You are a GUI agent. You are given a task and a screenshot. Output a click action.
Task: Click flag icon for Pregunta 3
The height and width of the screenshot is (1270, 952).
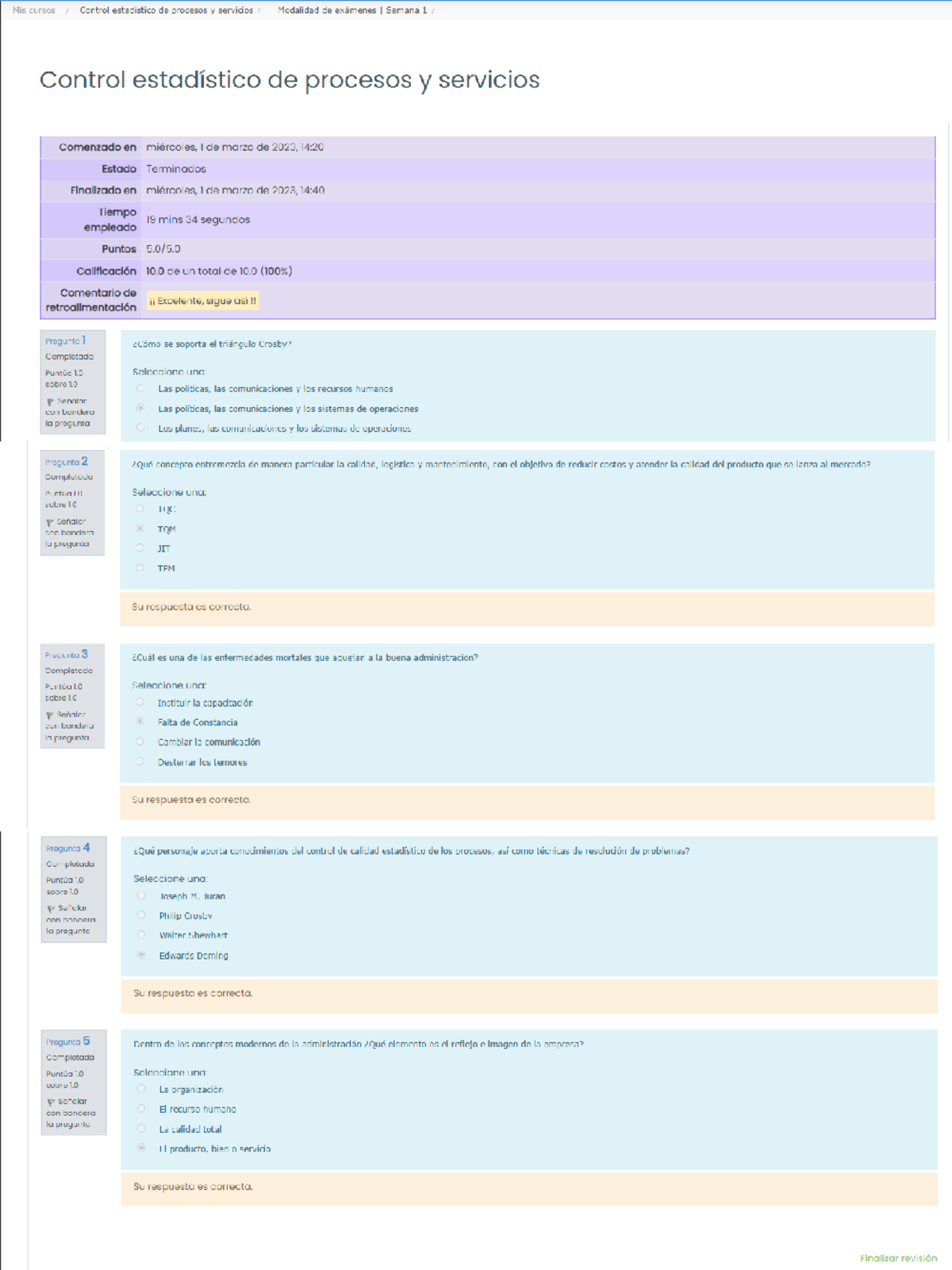50,716
